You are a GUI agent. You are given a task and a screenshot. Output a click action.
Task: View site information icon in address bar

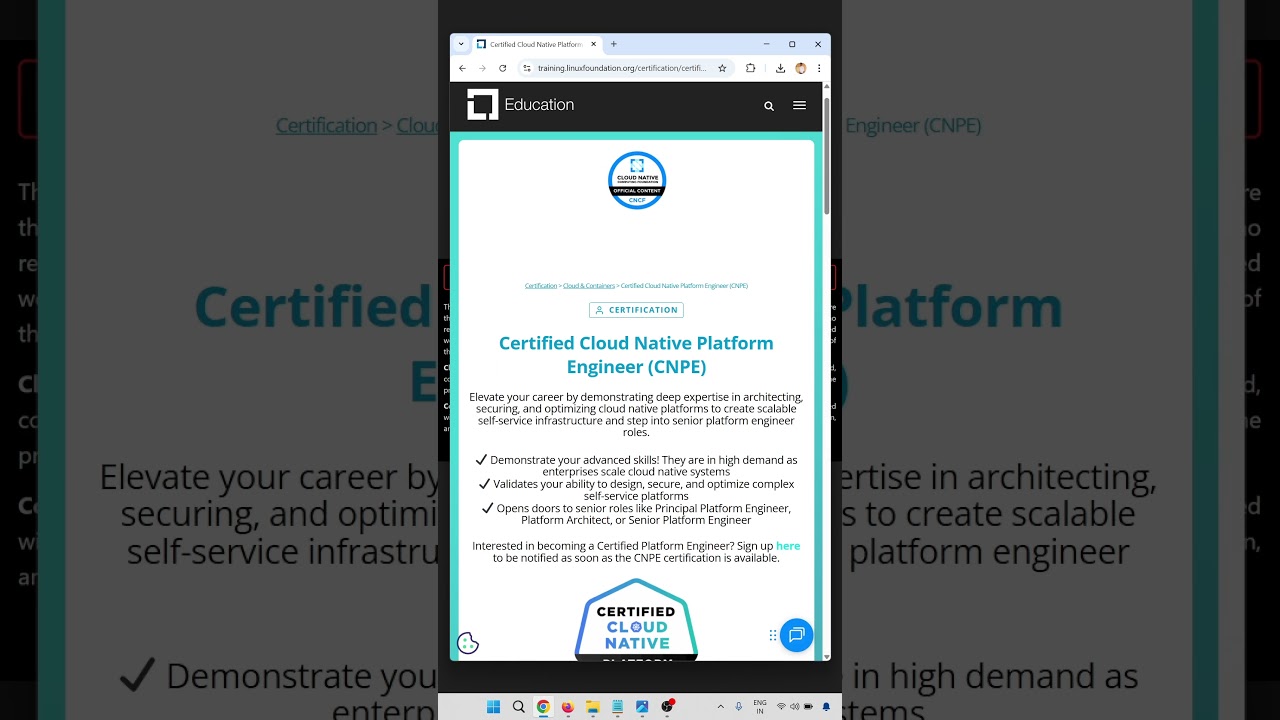[x=527, y=68]
